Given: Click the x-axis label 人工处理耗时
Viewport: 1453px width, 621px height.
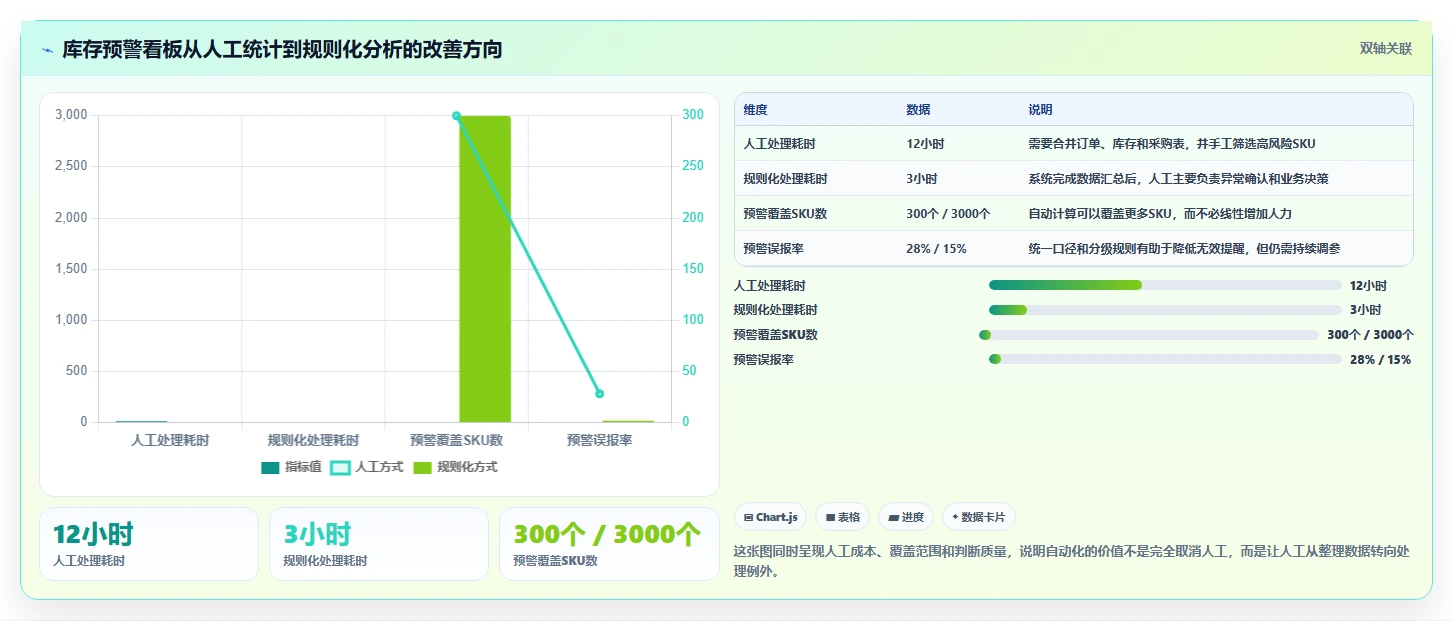Looking at the screenshot, I should pyautogui.click(x=170, y=440).
